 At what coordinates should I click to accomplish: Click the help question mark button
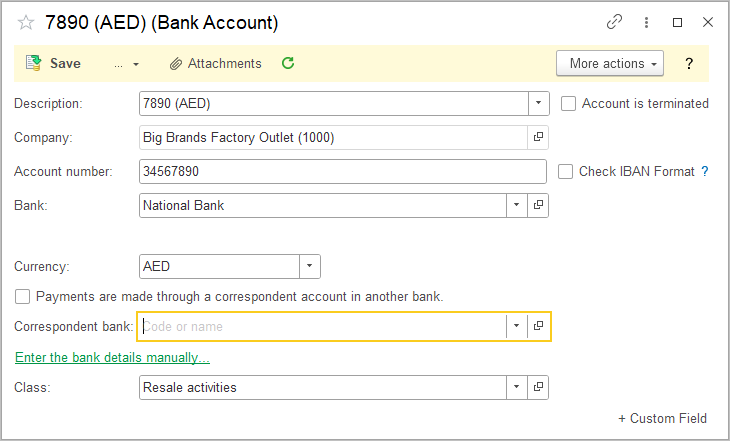[x=689, y=63]
